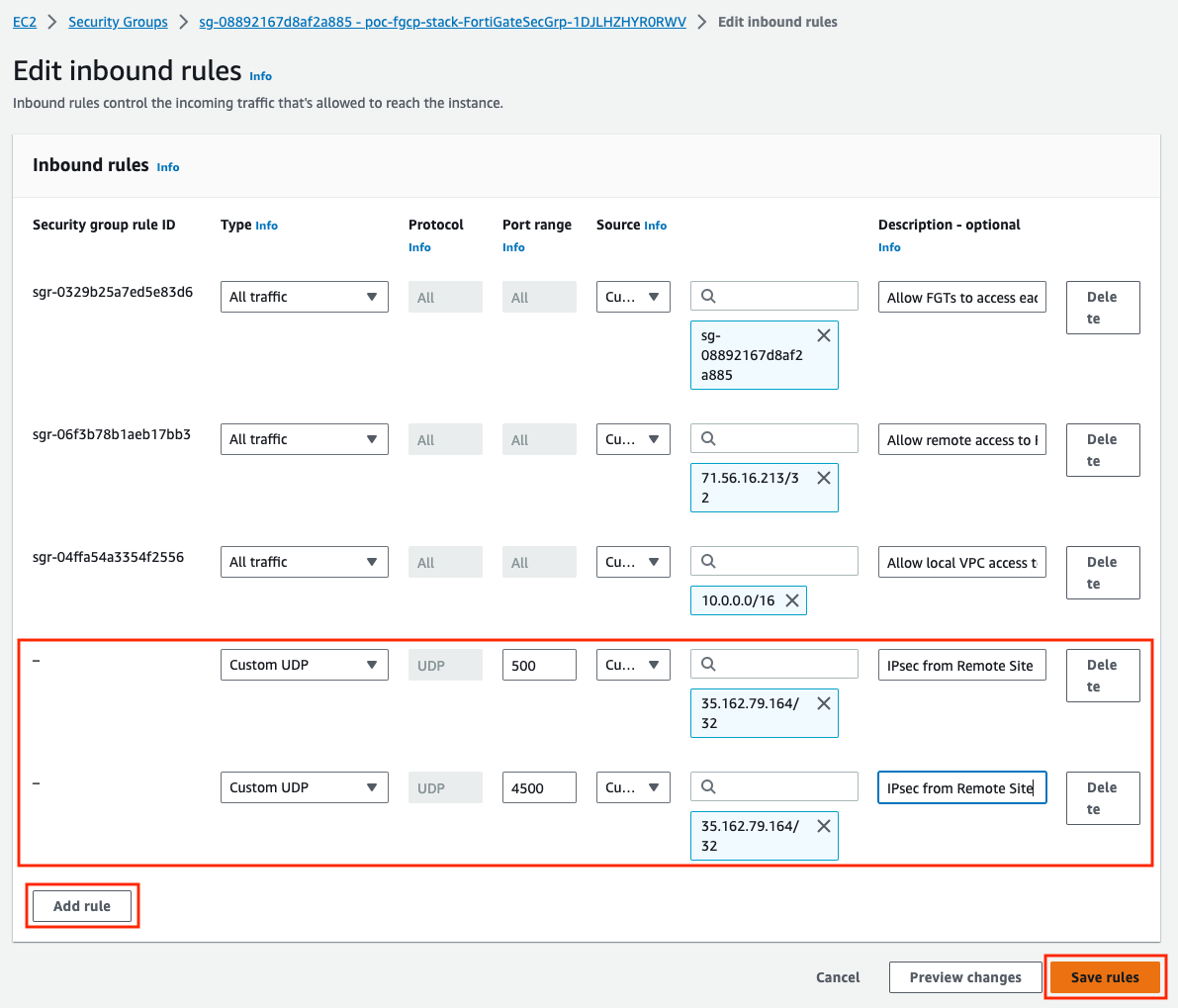The height and width of the screenshot is (1008, 1178).
Task: Click the Add rule button
Action: tap(82, 906)
